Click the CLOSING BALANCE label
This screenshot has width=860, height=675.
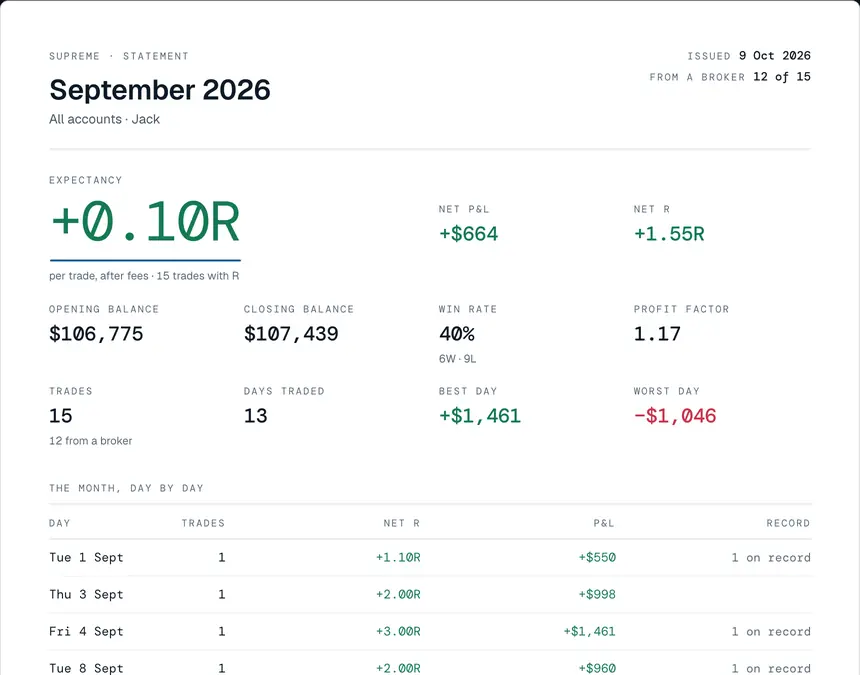point(299,309)
